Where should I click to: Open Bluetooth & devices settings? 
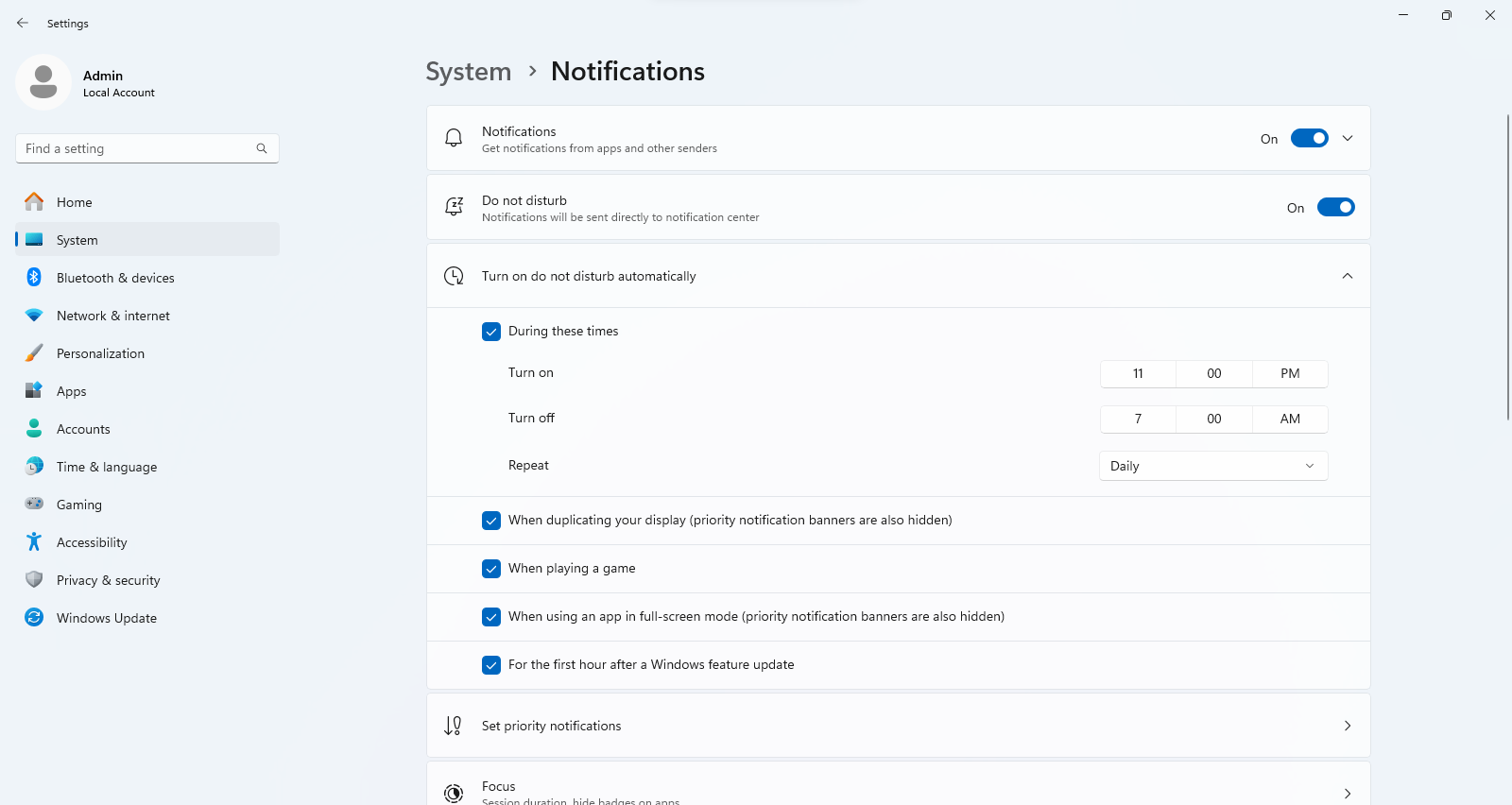[147, 277]
